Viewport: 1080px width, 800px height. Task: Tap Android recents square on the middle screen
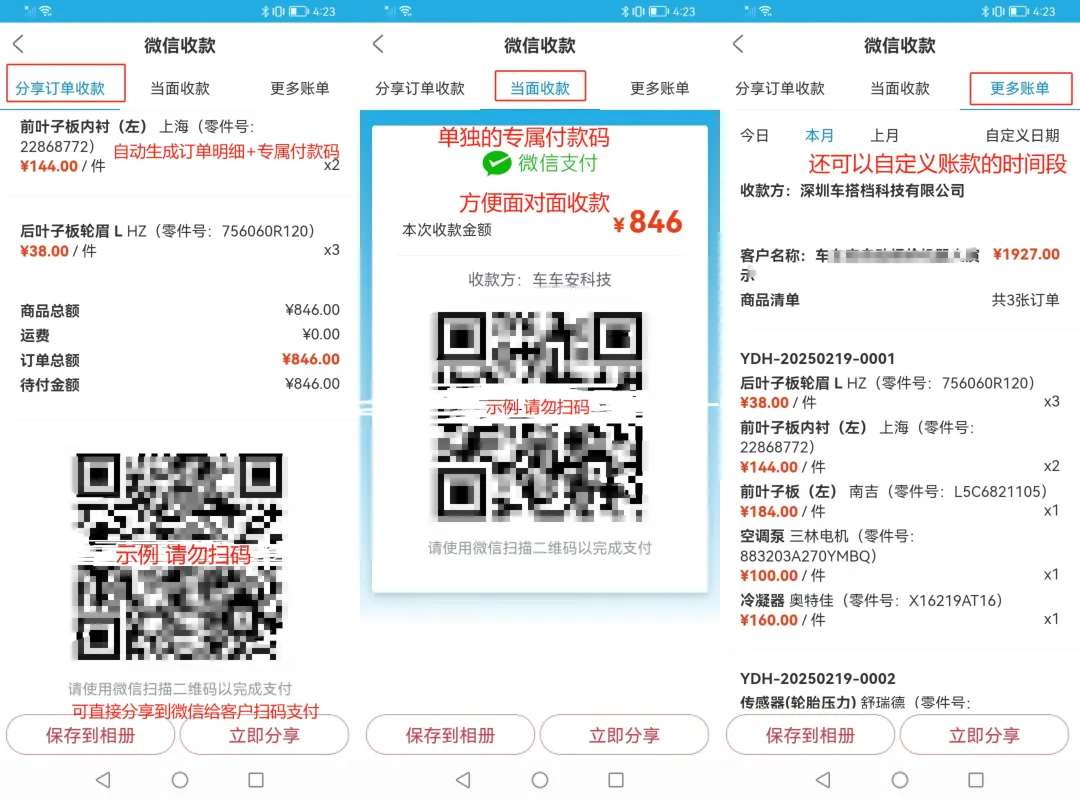[x=616, y=780]
